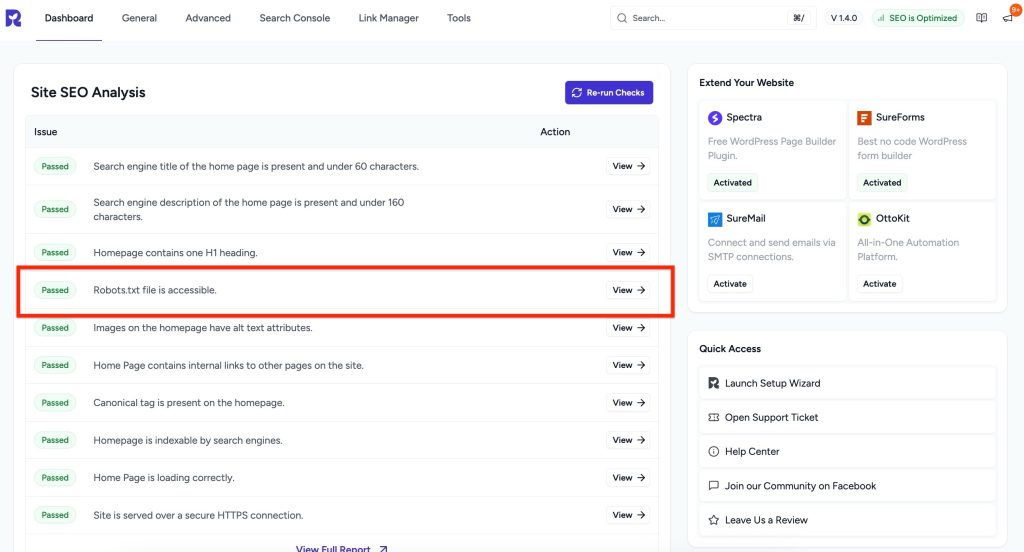View the Robots.txt file check details

click(628, 290)
